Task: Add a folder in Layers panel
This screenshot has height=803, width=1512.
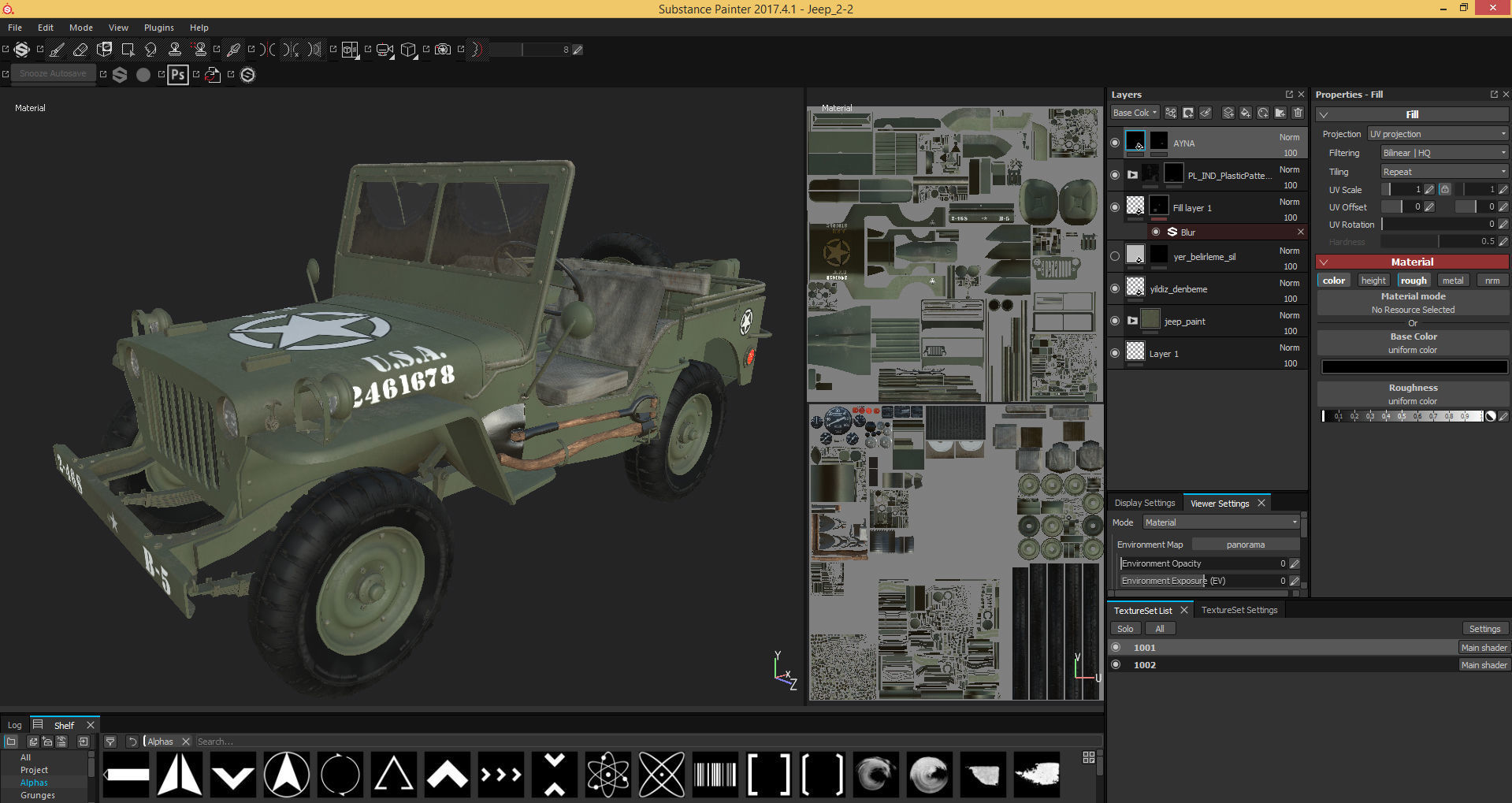Action: pos(1280,113)
